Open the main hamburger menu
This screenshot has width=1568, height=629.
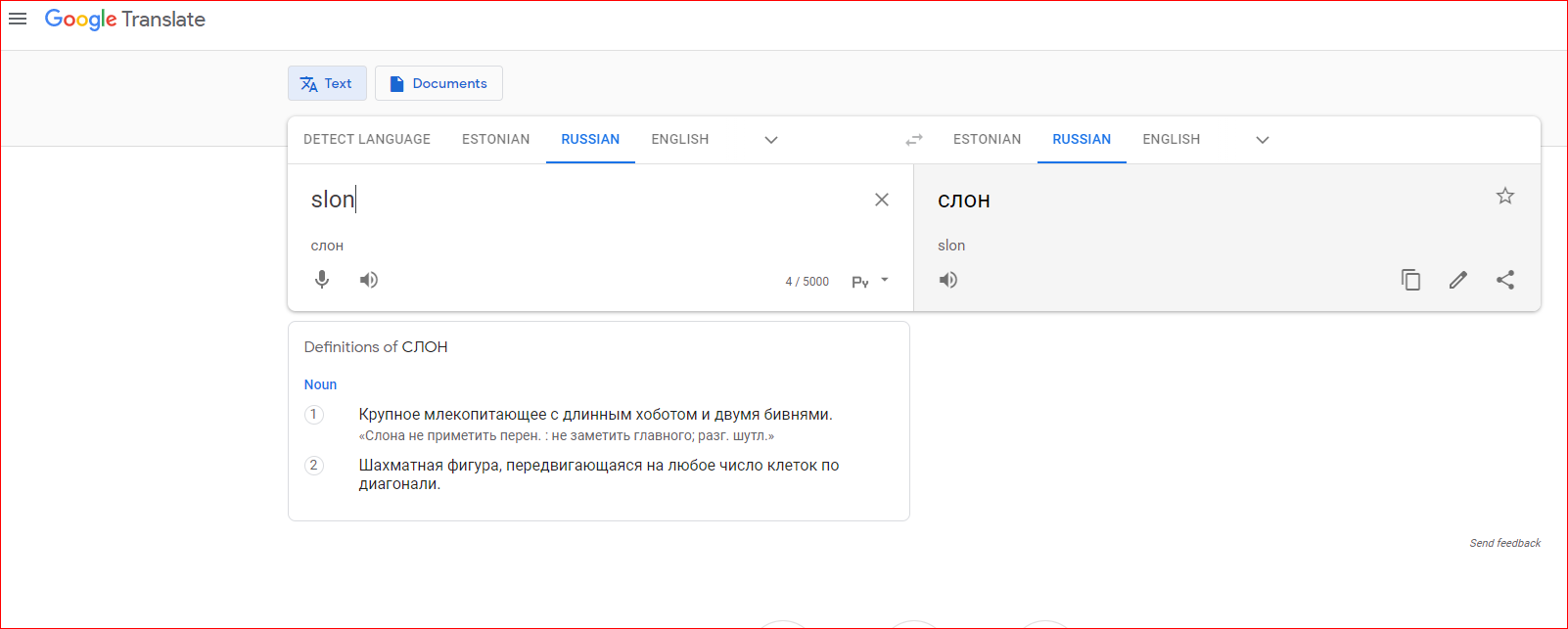(18, 19)
